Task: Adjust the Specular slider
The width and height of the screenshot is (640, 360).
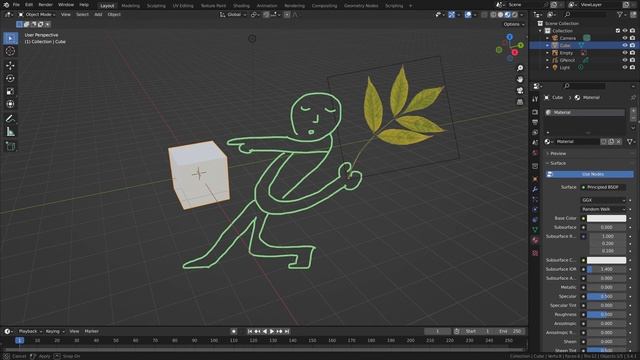Action: pos(606,297)
